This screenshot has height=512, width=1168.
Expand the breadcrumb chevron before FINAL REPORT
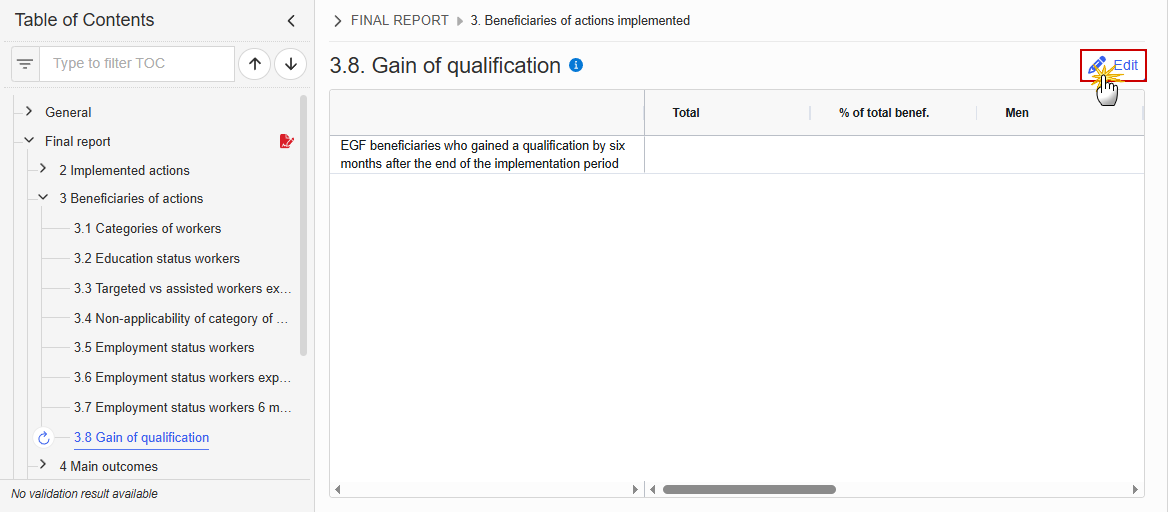tap(338, 21)
